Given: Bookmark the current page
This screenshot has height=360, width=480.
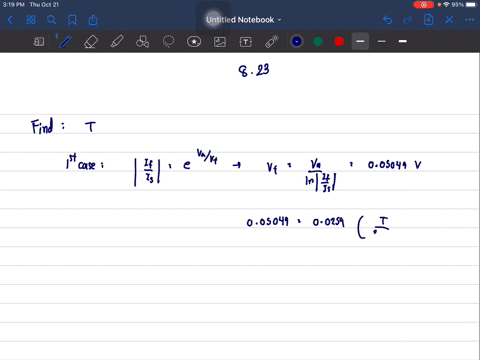Looking at the screenshot, I should pyautogui.click(x=72, y=20).
